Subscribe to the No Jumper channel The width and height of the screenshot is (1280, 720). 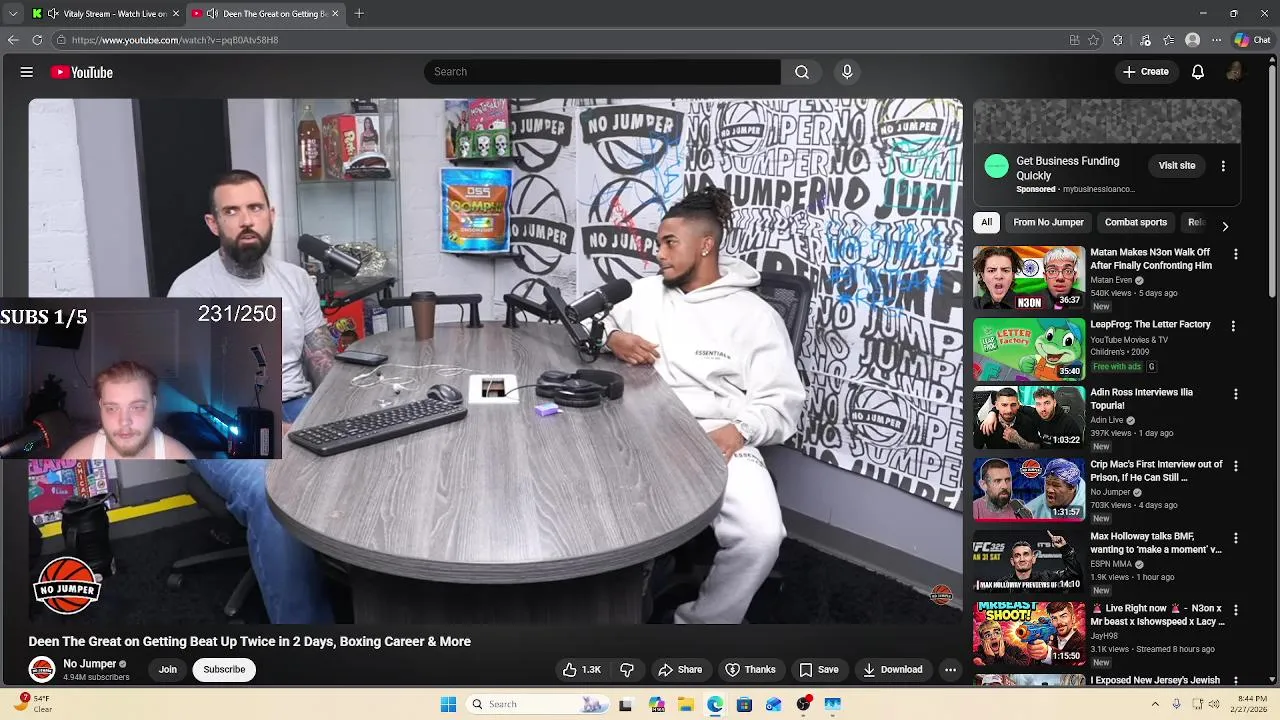tap(224, 670)
